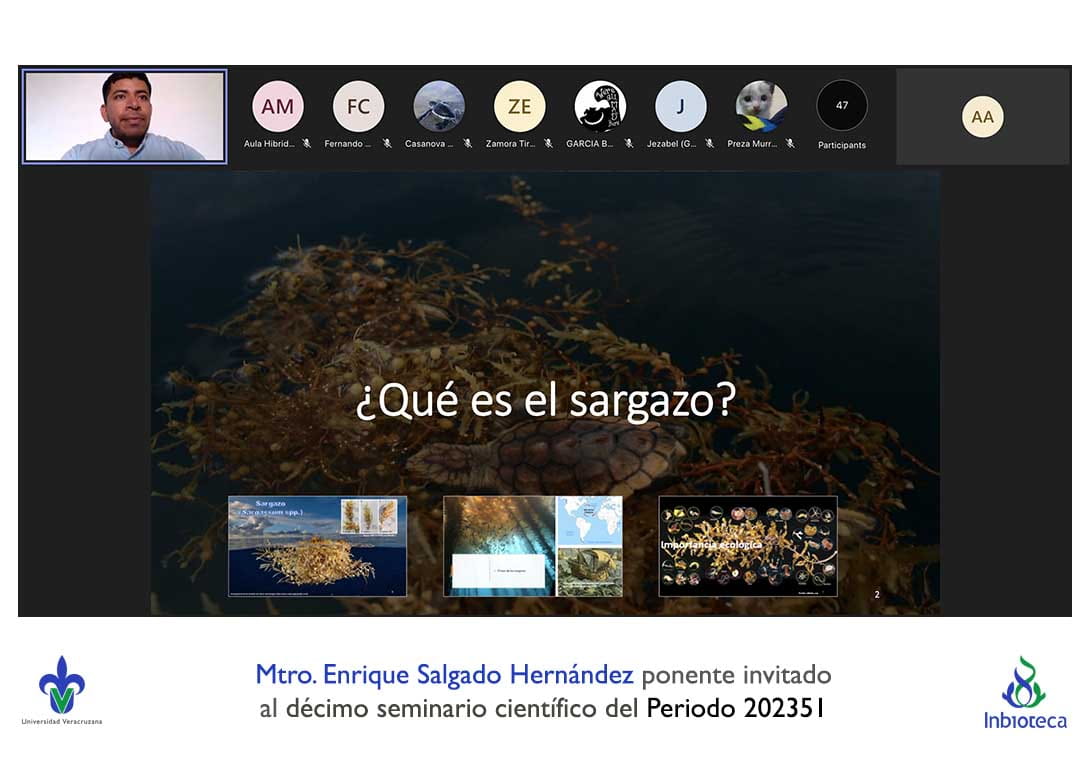Image resolution: width=1090 pixels, height=760 pixels.
Task: Open the 47 Participants list
Action: (841, 115)
